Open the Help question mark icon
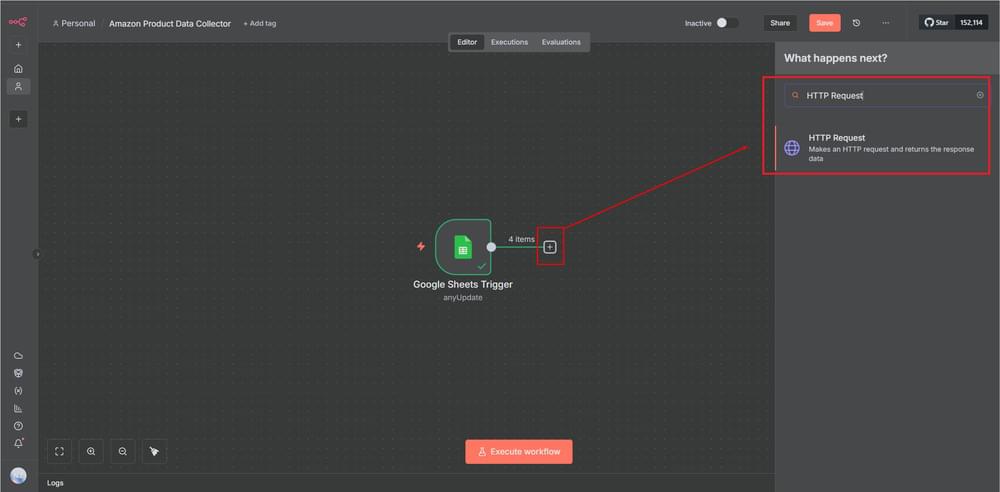The width and height of the screenshot is (1000, 492). [18, 425]
